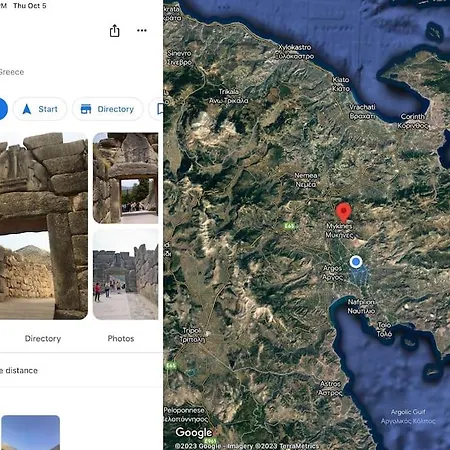Select the Corinth label on the map
Image resolution: width=450 pixels, height=450 pixels.
[413, 121]
